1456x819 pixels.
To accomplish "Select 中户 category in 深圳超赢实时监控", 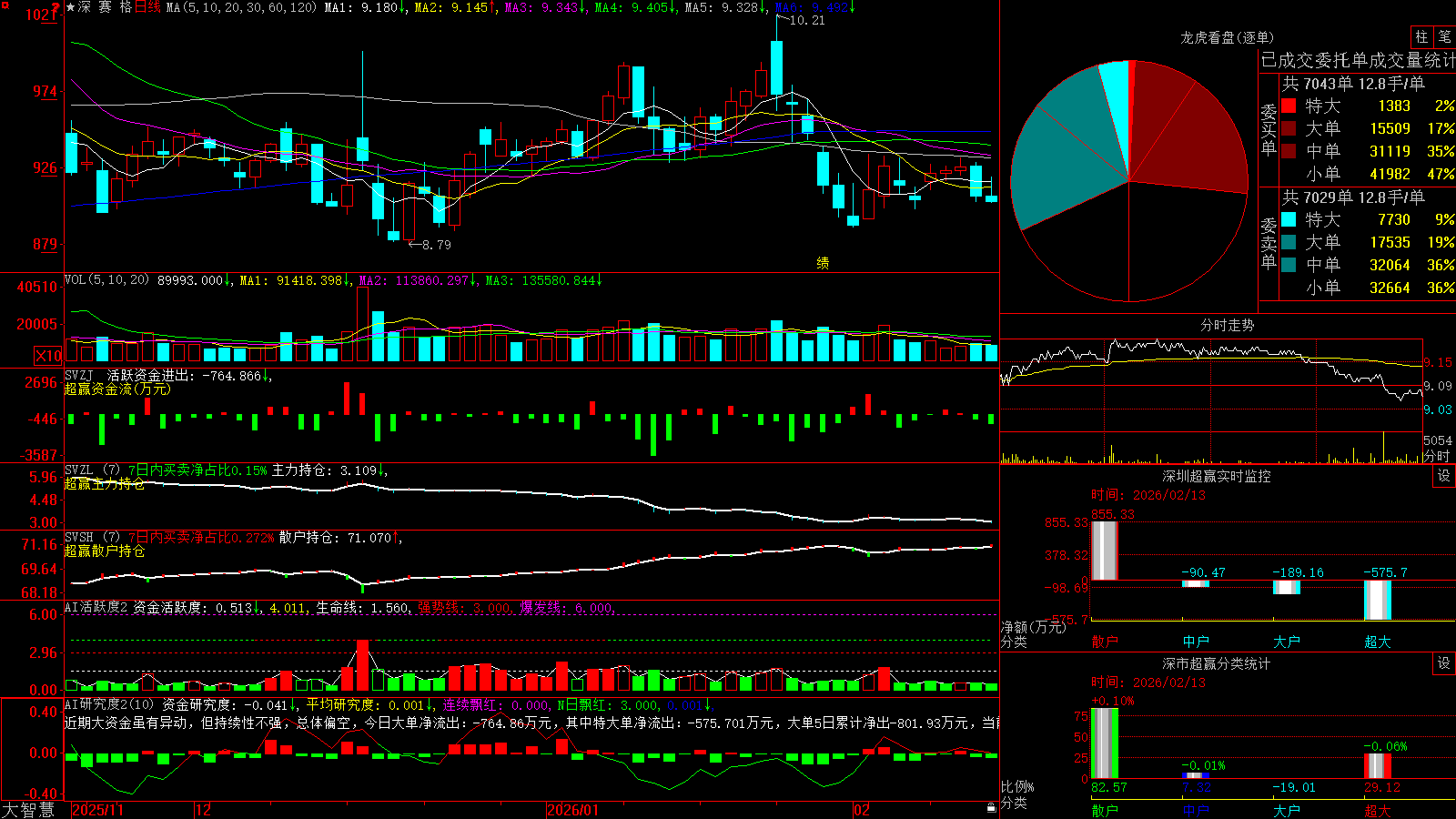I will 1196,642.
